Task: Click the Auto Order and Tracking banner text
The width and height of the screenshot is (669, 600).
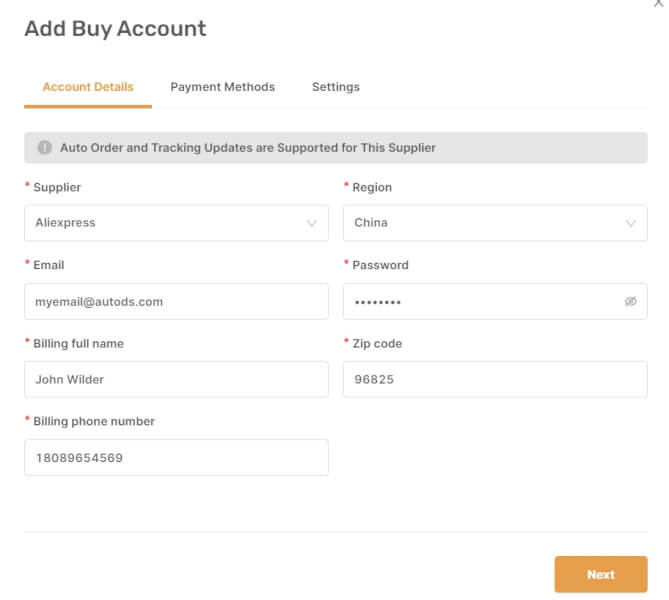Action: [248, 148]
